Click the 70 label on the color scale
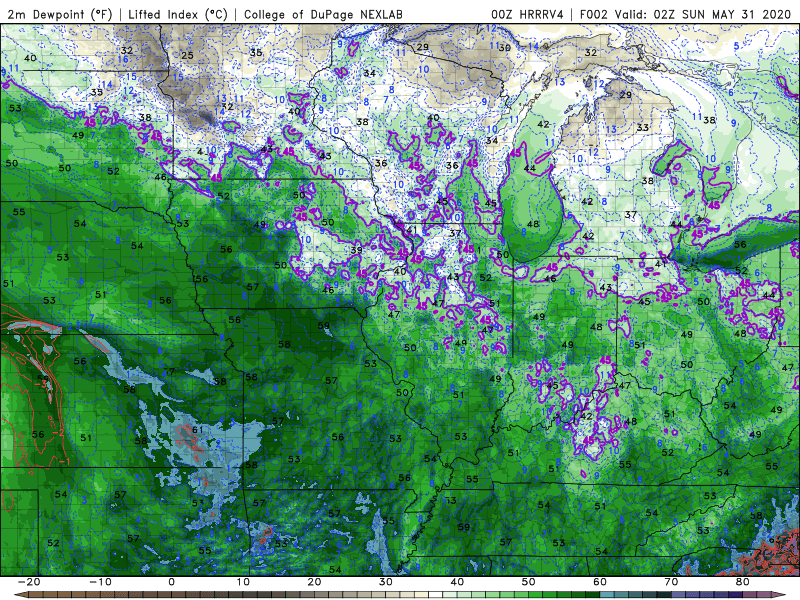The width and height of the screenshot is (800, 600). pos(671,582)
